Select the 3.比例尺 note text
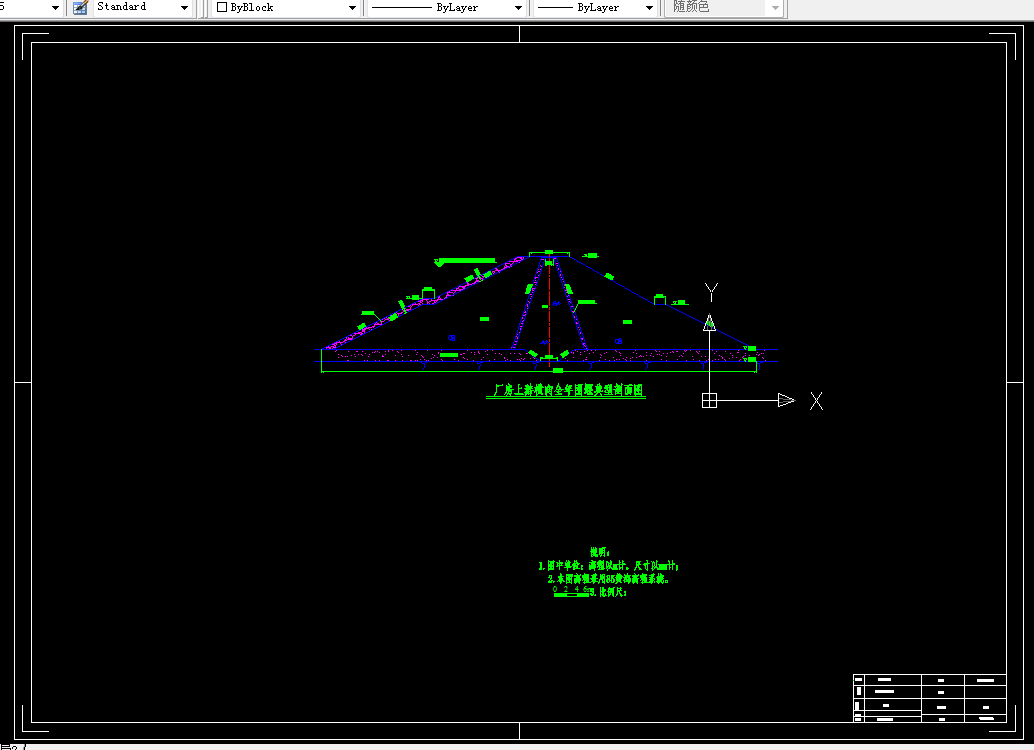This screenshot has width=1034, height=750. tap(609, 592)
